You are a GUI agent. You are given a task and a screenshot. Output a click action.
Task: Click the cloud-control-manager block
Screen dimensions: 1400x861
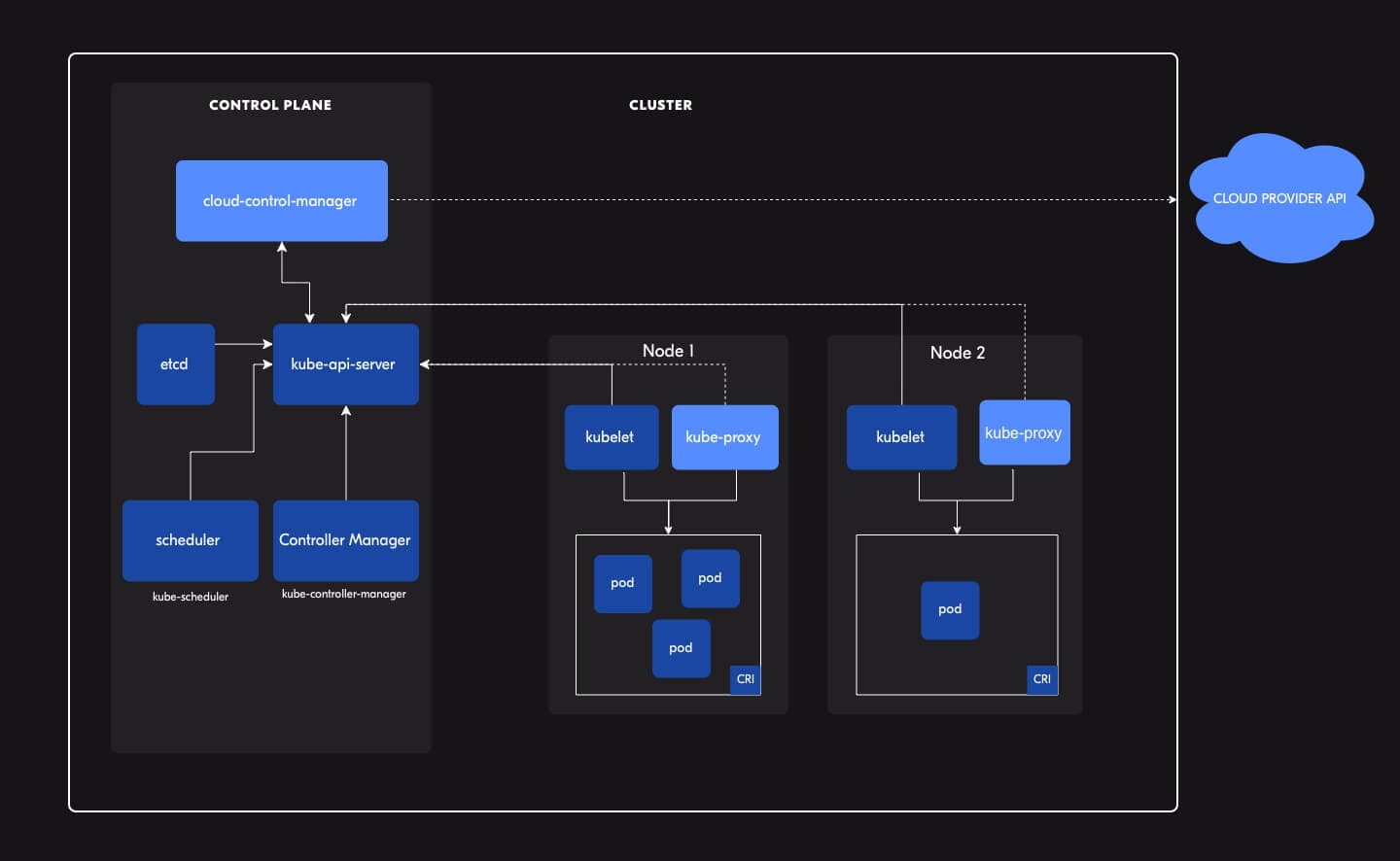point(281,201)
